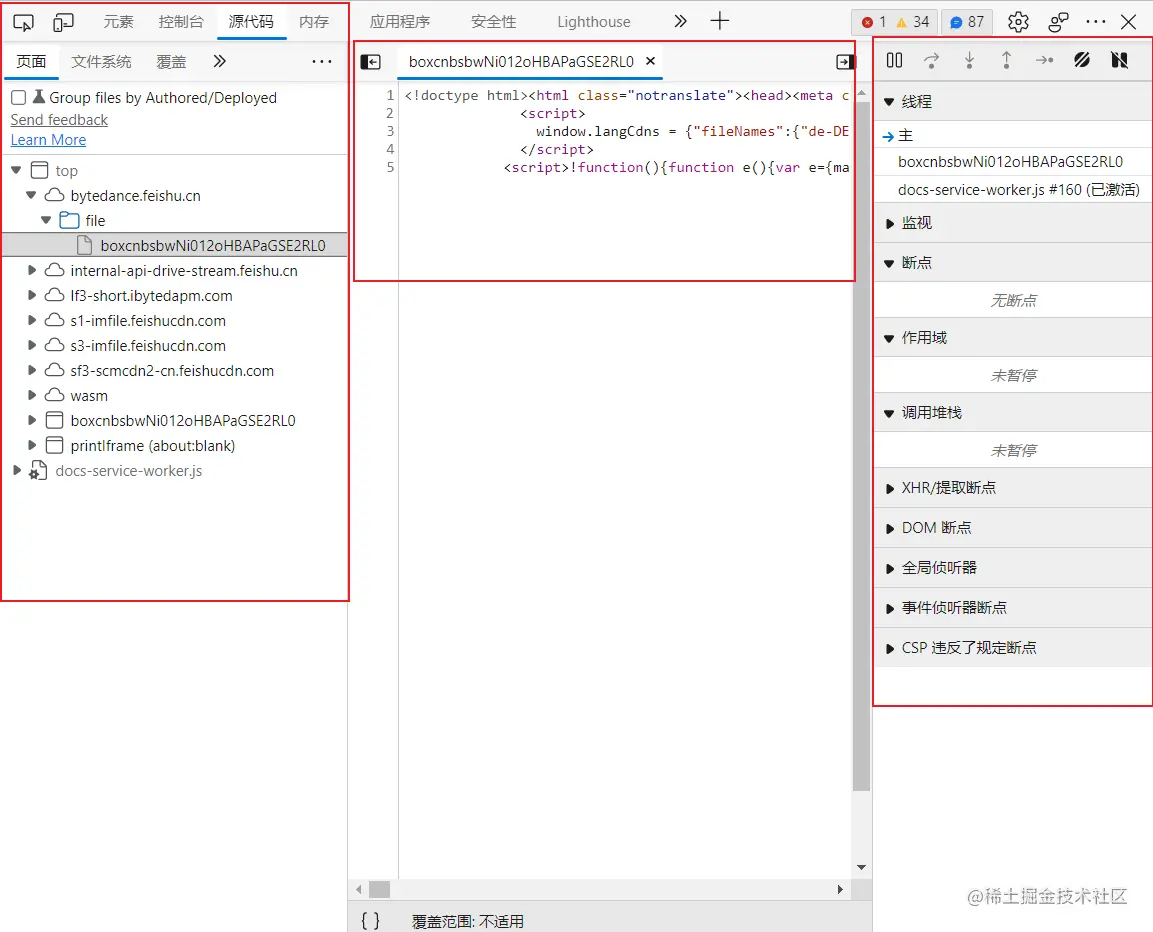
Task: Switch to the 元素 Elements tab
Action: pyautogui.click(x=118, y=22)
